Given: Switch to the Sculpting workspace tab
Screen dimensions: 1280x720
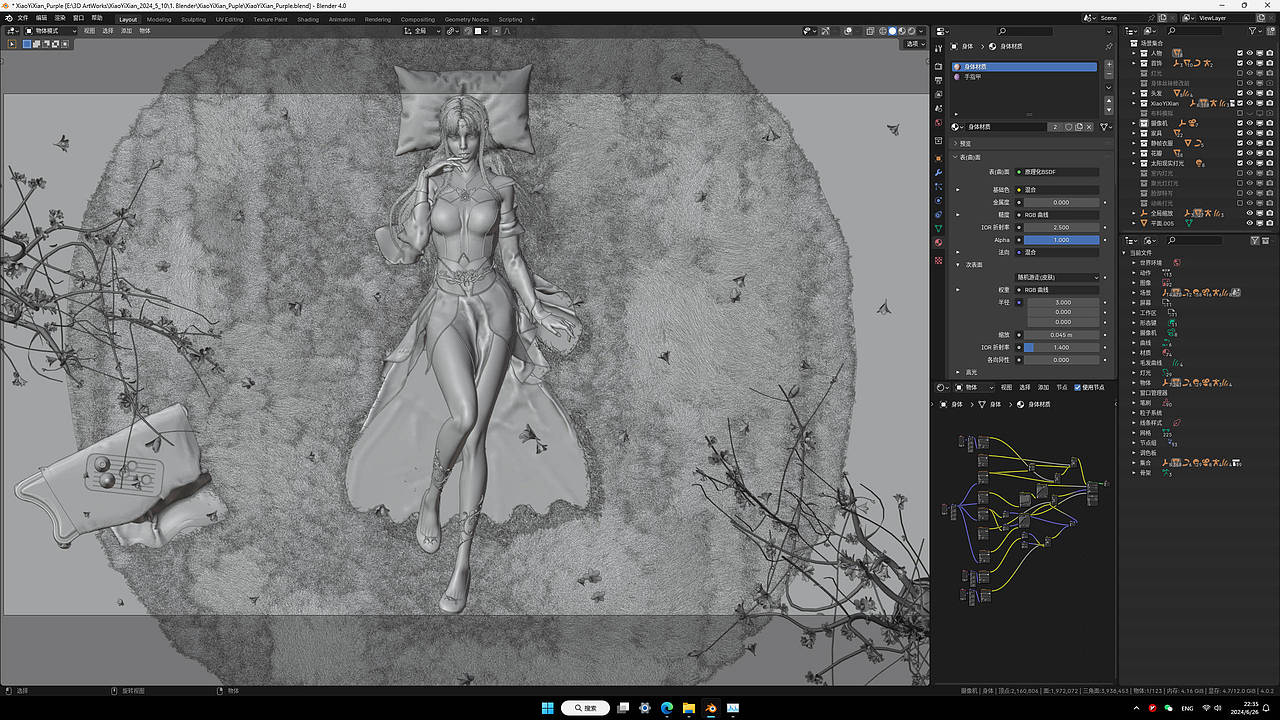Looking at the screenshot, I should pos(193,19).
